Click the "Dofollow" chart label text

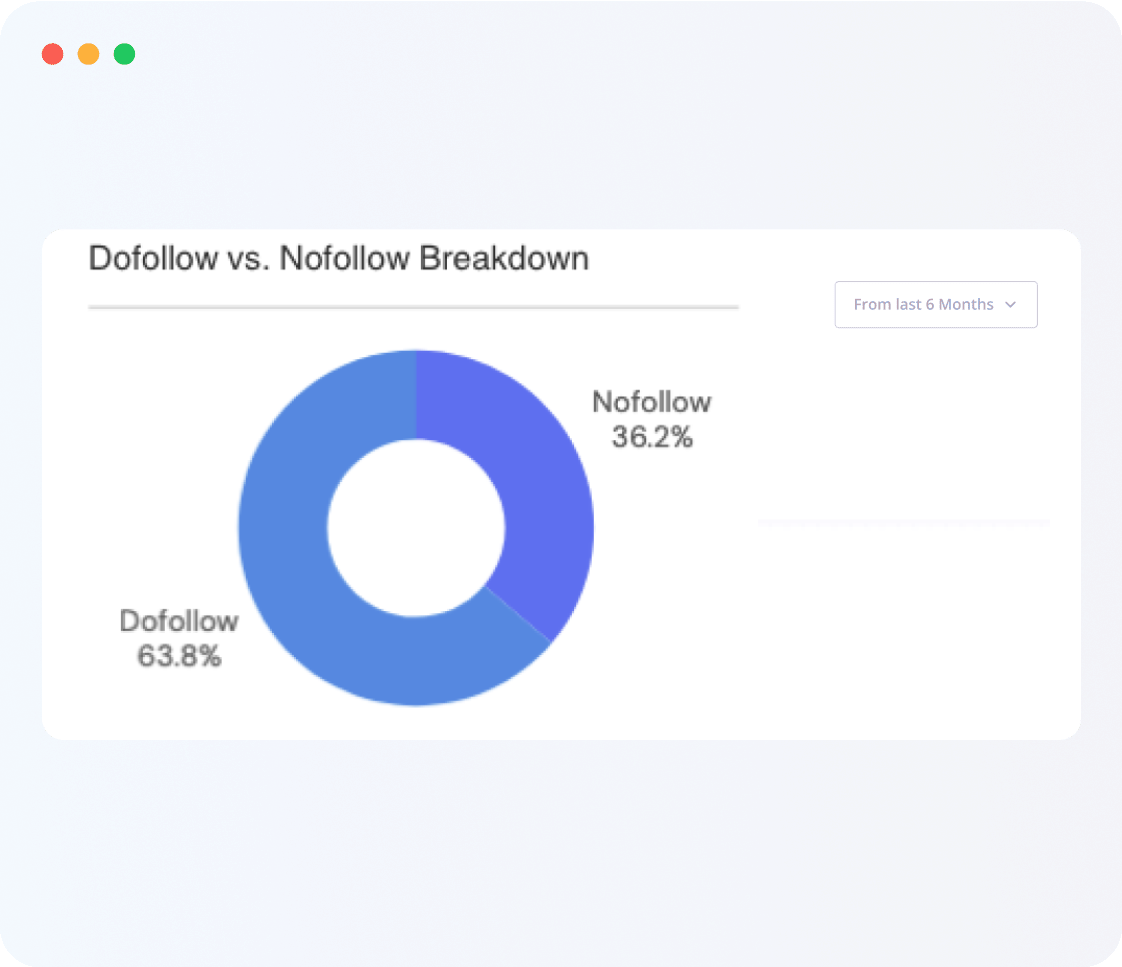click(x=179, y=621)
